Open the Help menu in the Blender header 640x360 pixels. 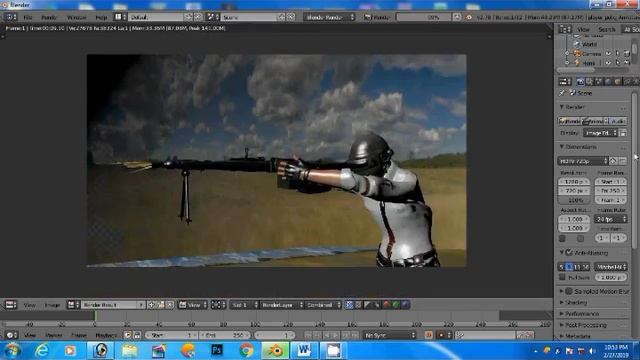point(101,17)
